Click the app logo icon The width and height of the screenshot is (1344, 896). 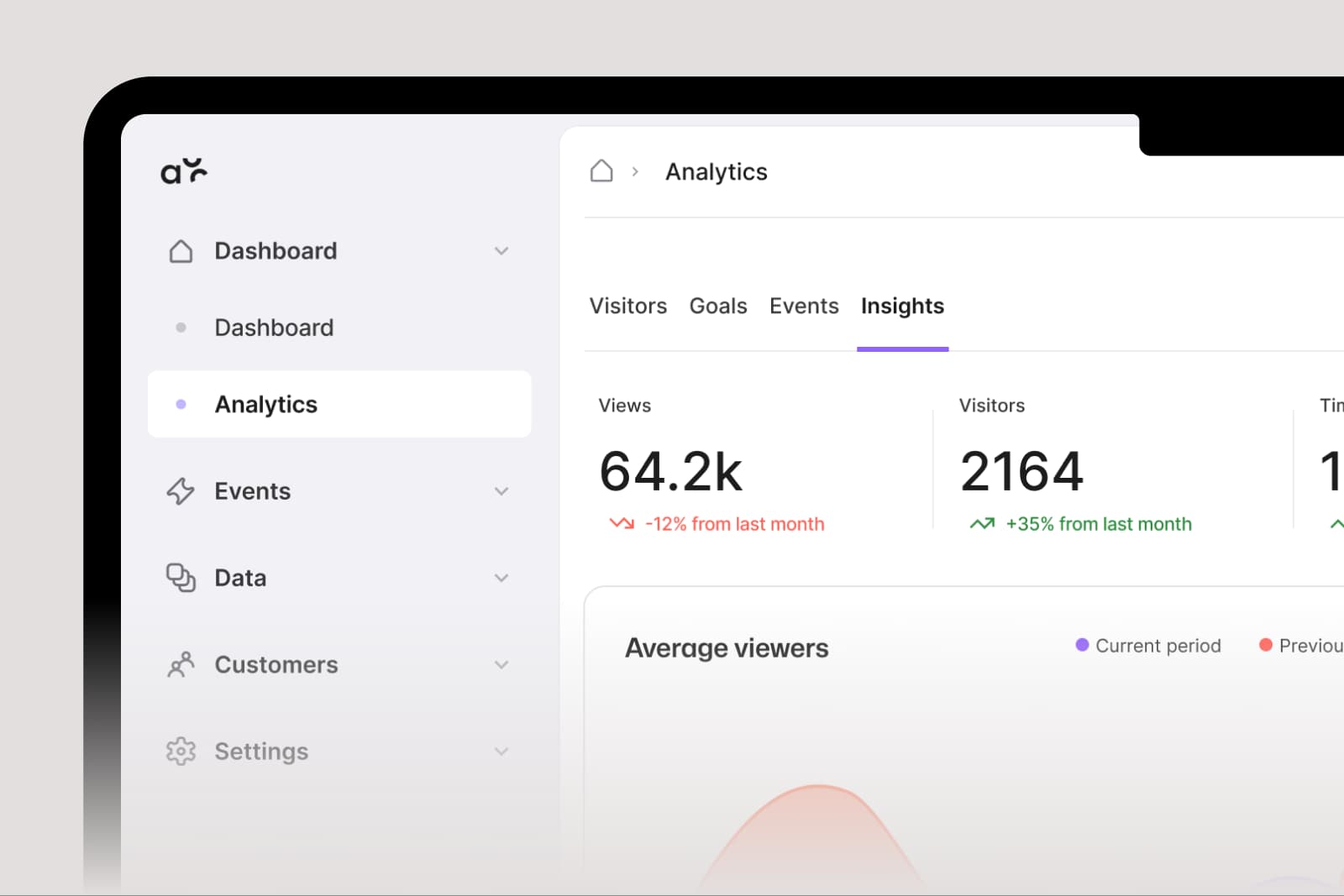click(185, 170)
